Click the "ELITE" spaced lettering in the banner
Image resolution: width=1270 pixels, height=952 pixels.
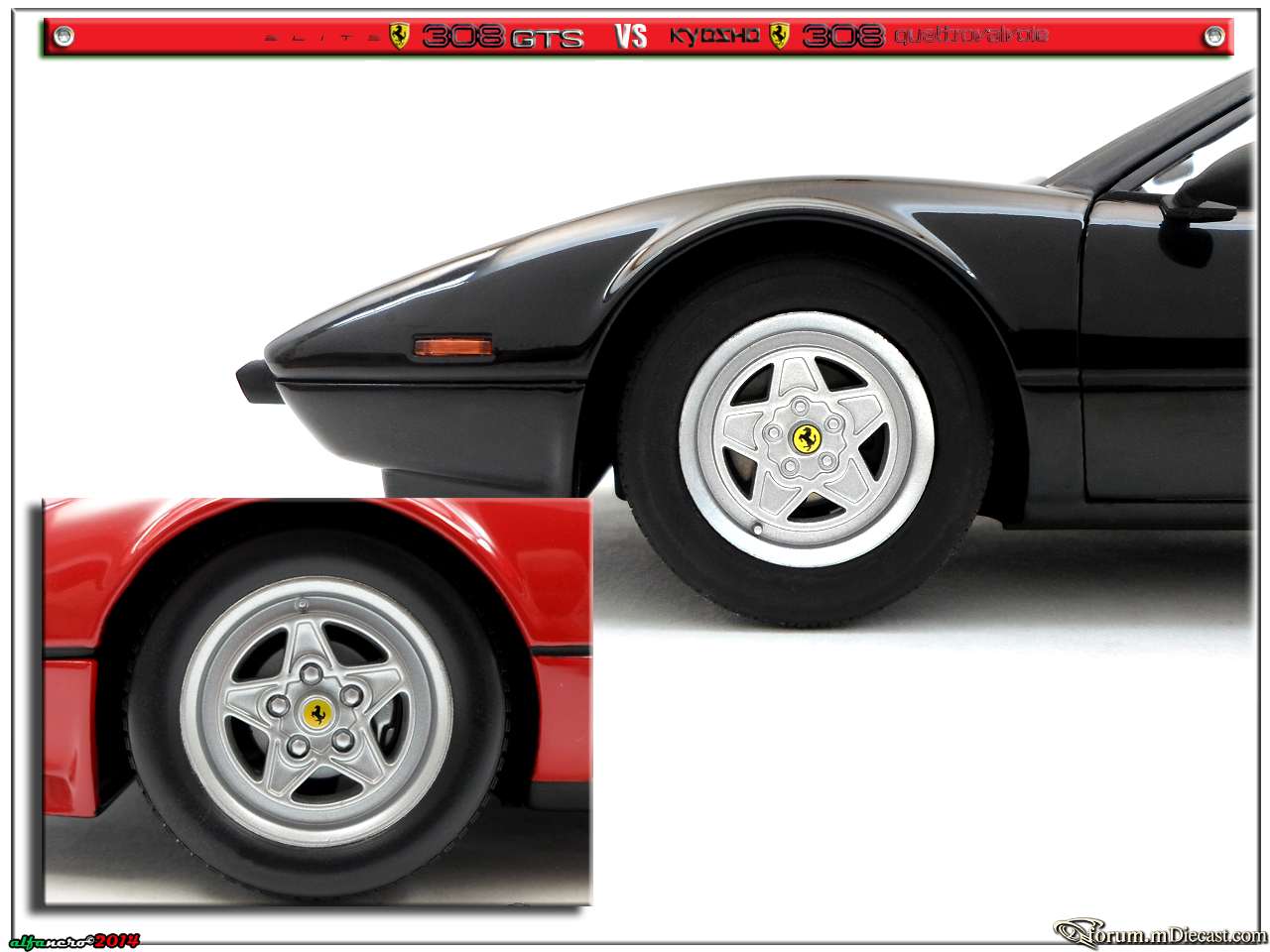[x=322, y=38]
